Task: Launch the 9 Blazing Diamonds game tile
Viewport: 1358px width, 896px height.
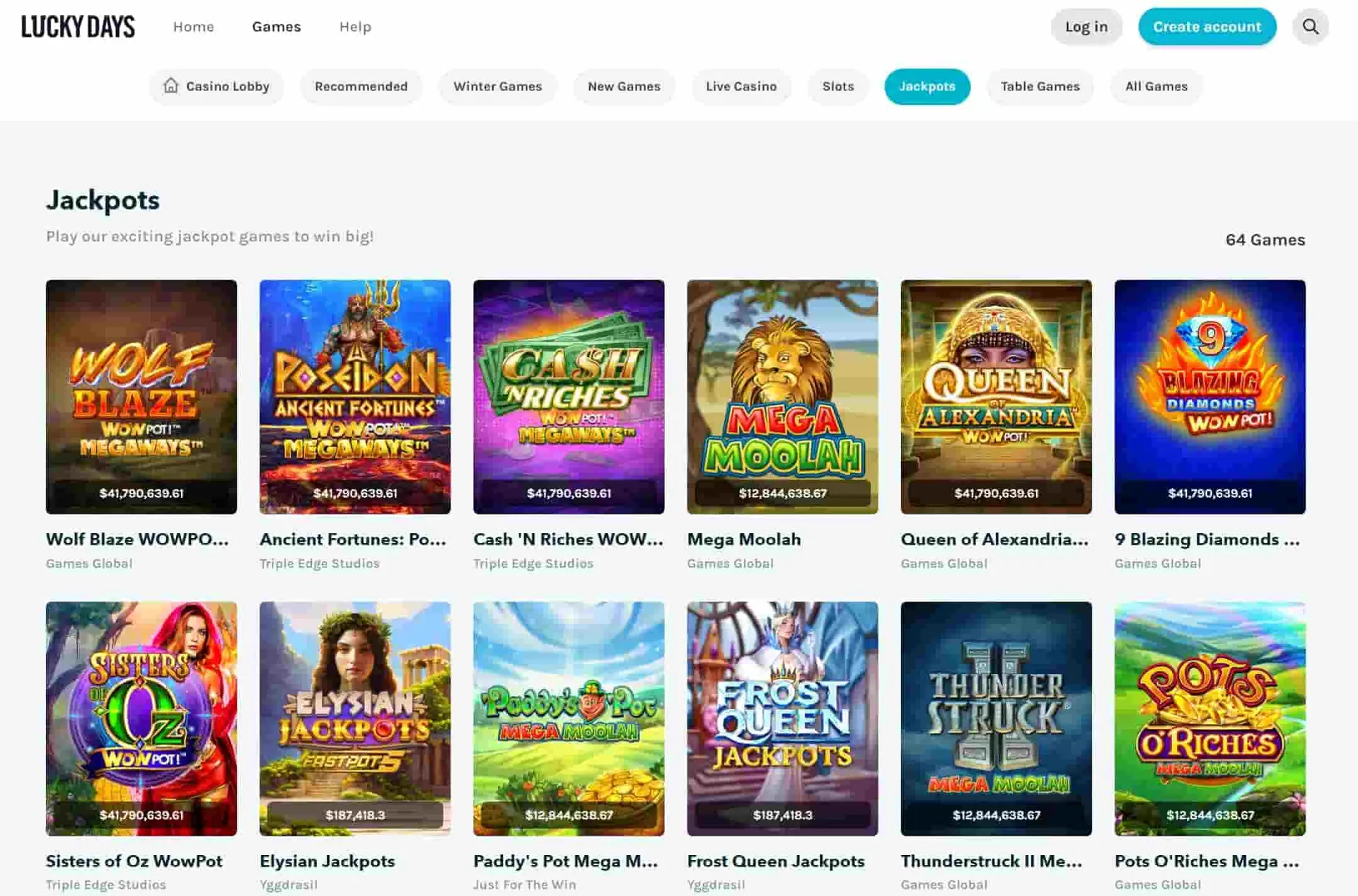Action: [1209, 397]
